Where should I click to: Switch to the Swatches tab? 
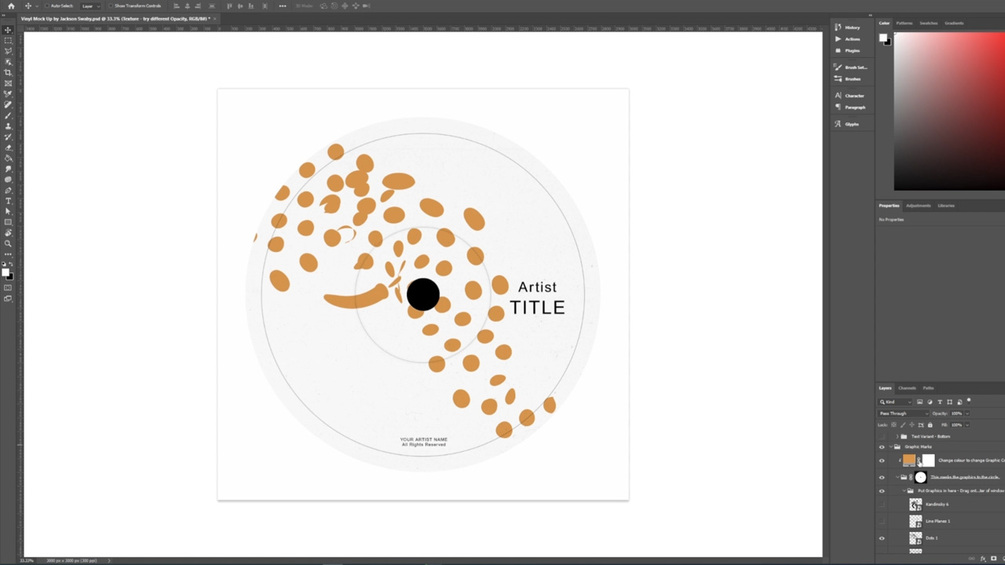click(928, 23)
